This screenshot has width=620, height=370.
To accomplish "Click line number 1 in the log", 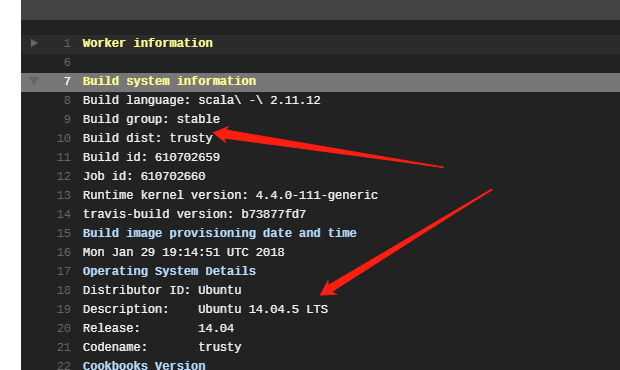I will pos(67,43).
